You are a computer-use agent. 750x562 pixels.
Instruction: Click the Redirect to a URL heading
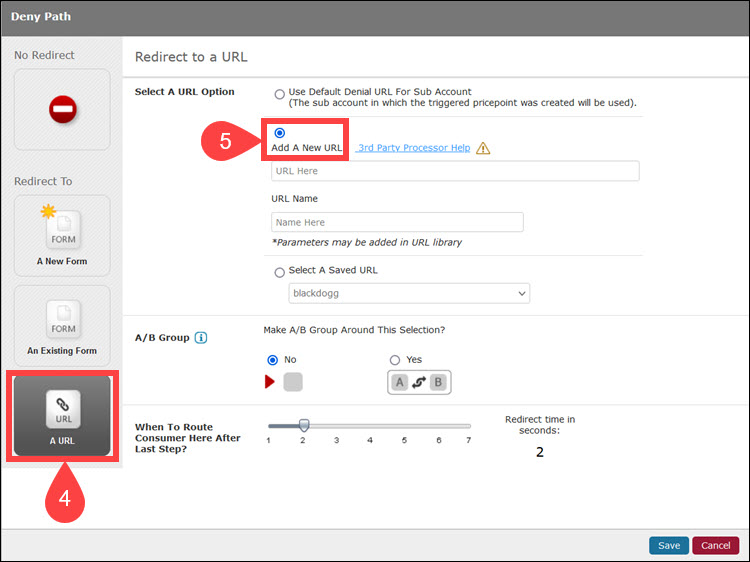pos(191,57)
